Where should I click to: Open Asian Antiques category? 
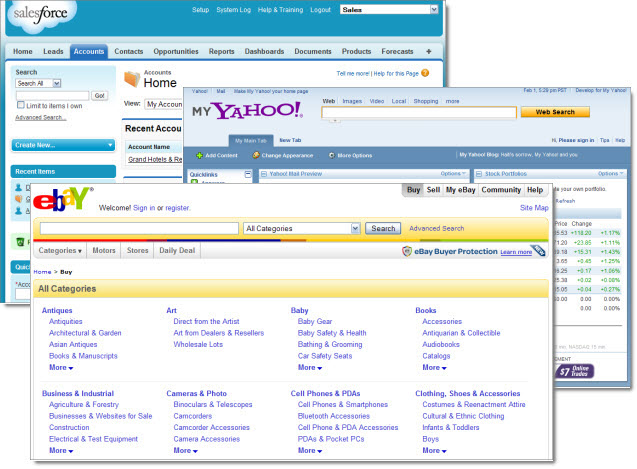pyautogui.click(x=73, y=344)
